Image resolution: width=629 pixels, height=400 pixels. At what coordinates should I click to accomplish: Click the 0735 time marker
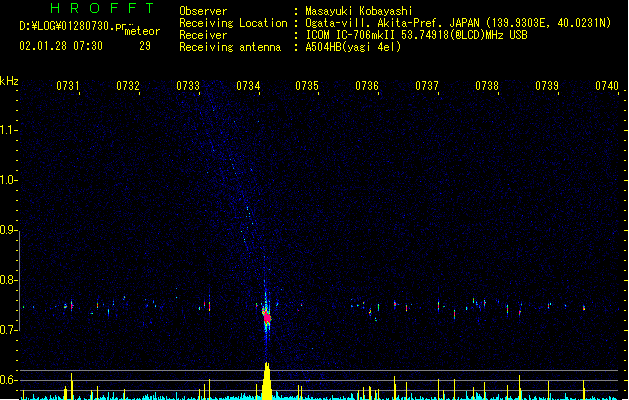[x=307, y=85]
